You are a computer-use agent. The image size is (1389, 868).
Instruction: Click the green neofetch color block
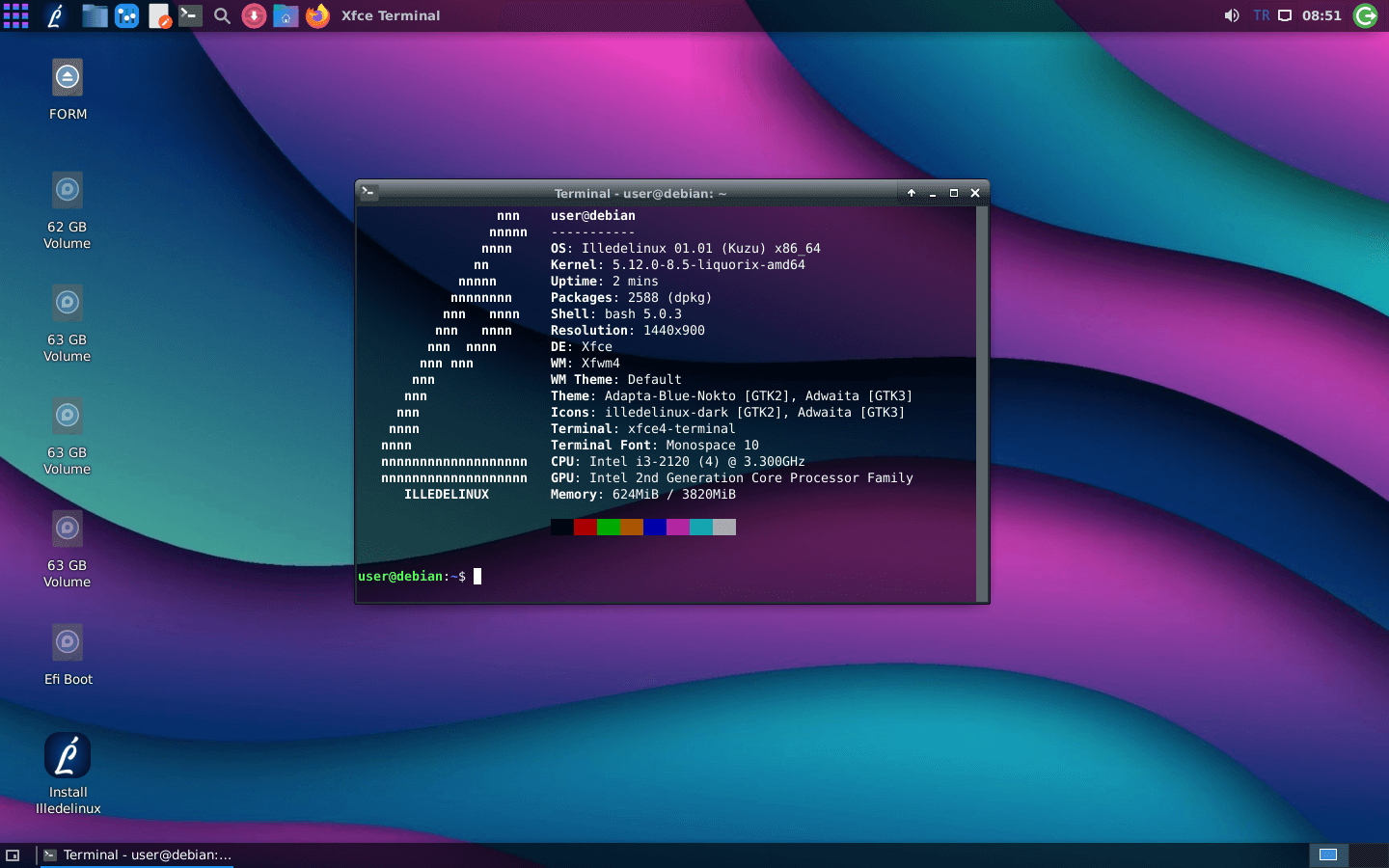point(609,527)
